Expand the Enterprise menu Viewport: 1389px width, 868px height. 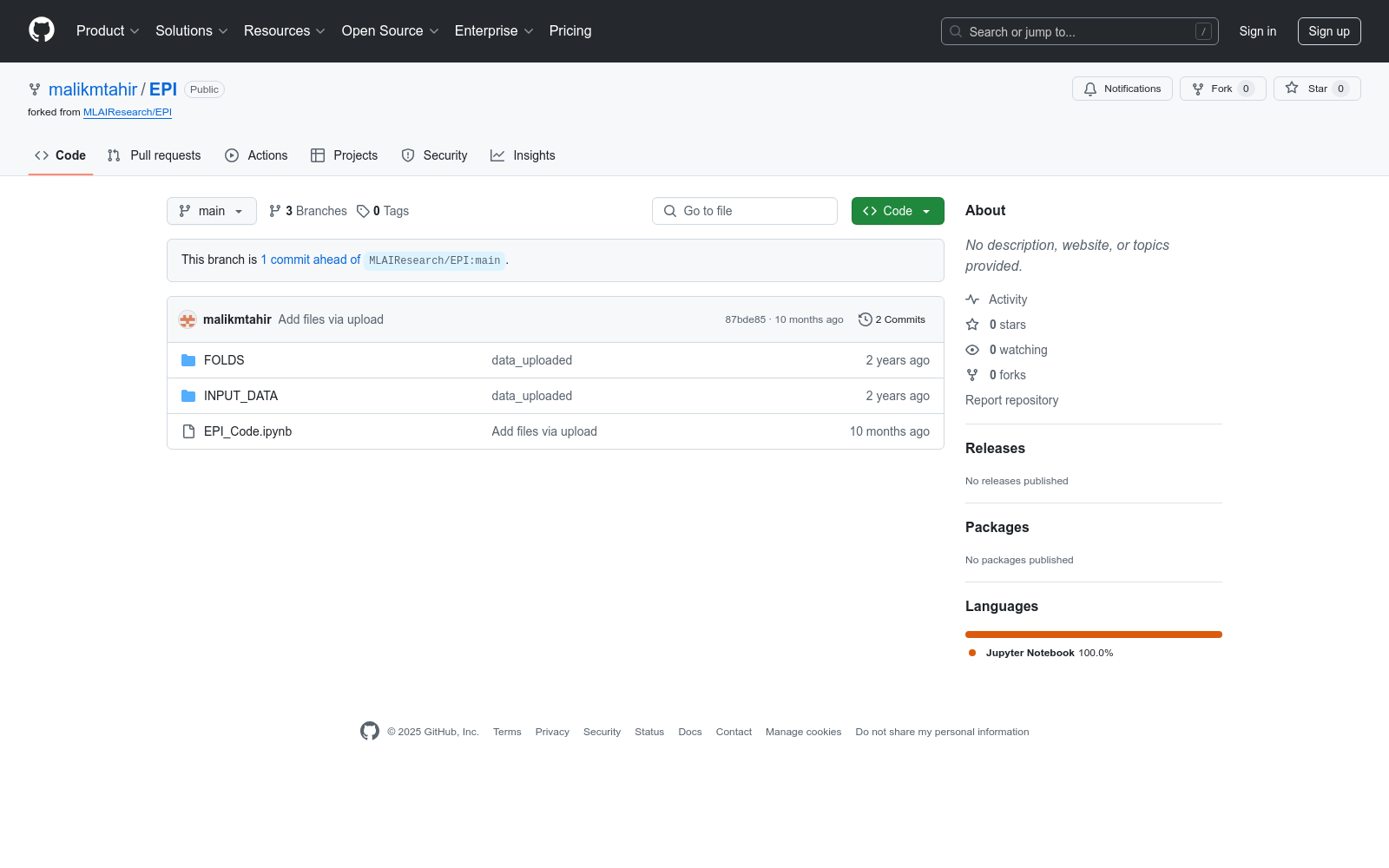point(494,31)
